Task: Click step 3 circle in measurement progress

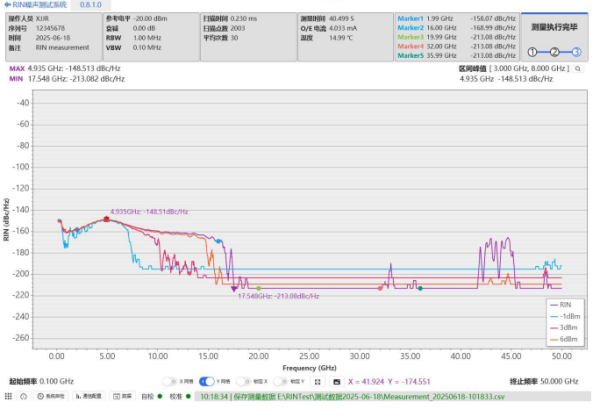Action: (576, 51)
